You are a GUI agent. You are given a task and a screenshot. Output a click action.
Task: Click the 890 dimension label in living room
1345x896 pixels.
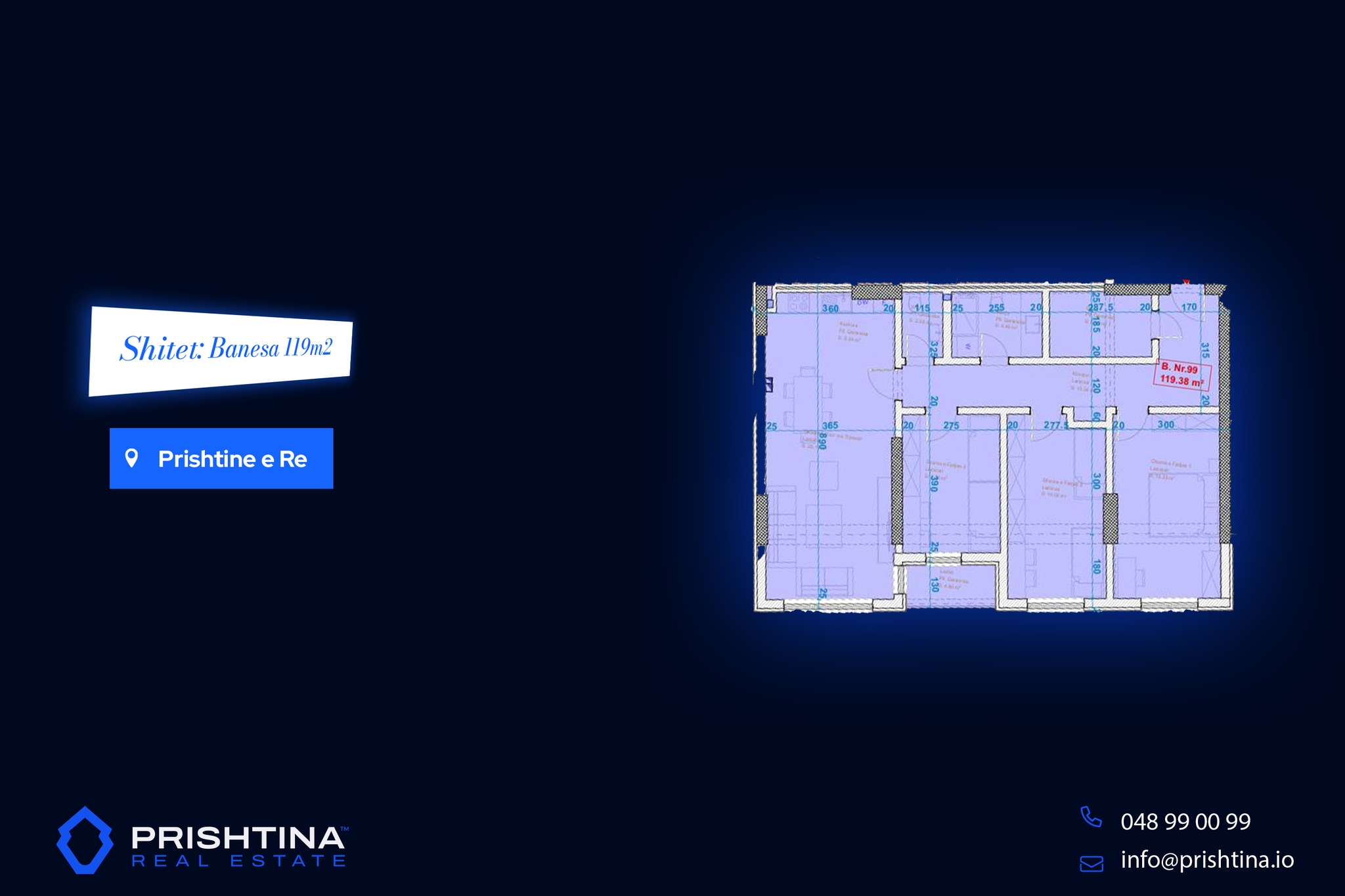tap(822, 440)
